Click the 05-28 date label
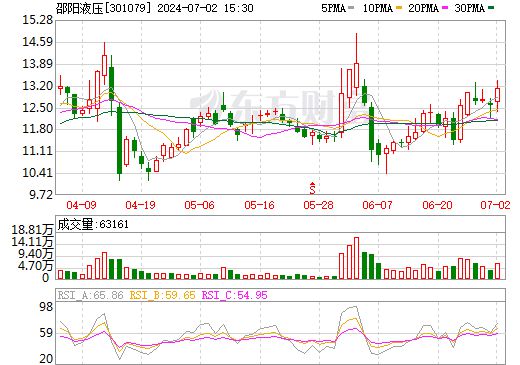 318,205
